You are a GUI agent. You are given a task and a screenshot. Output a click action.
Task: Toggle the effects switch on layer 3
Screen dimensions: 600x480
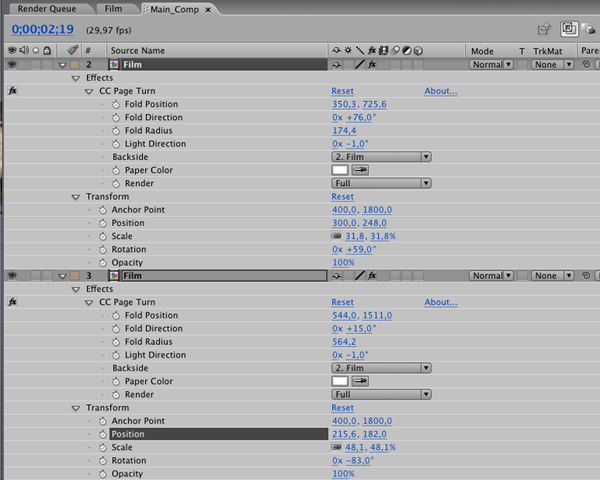click(x=371, y=275)
